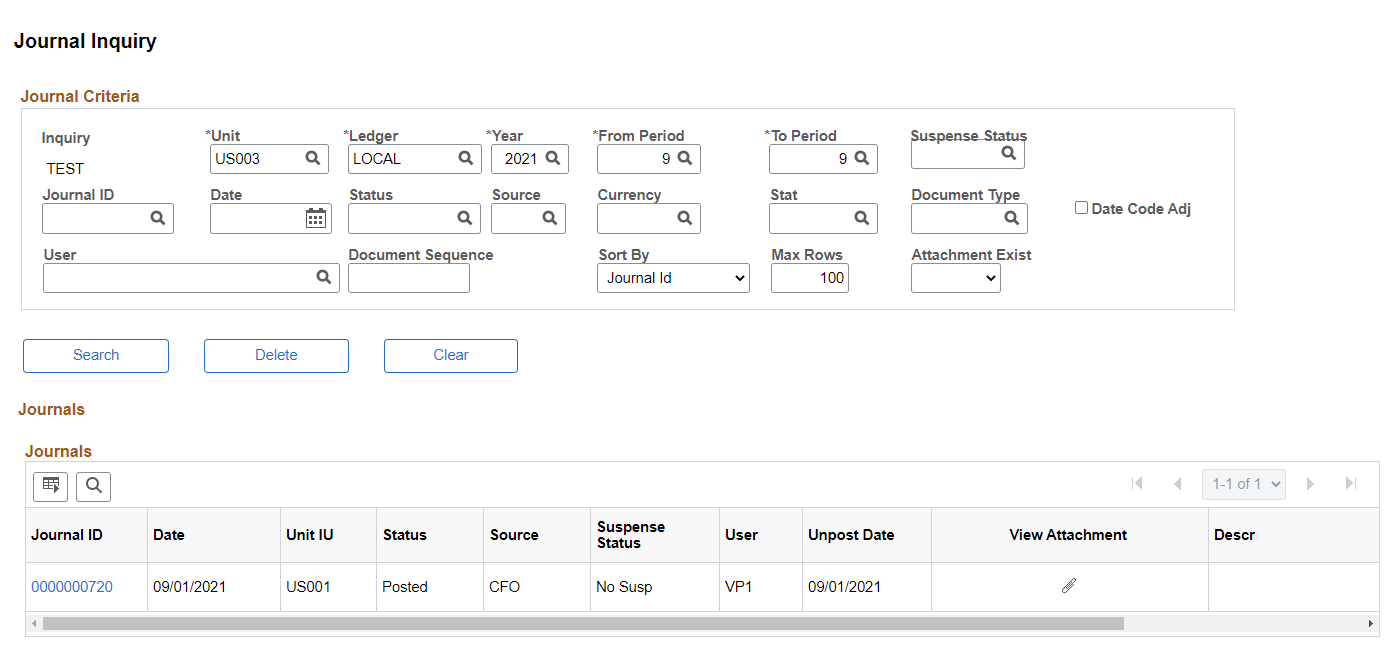Viewport: 1390px width, 645px height.
Task: Run the Search button
Action: (x=96, y=355)
